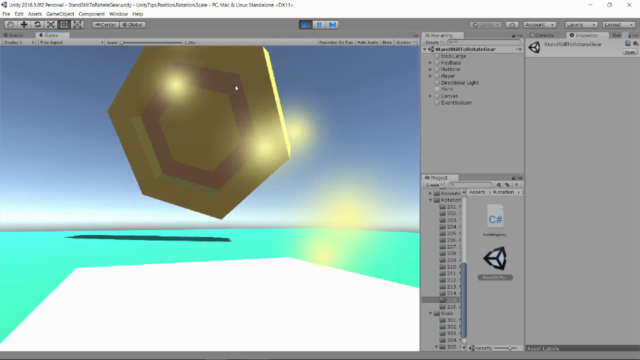This screenshot has height=360, width=640.
Task: Open Project Create dropdown
Action: 433,185
